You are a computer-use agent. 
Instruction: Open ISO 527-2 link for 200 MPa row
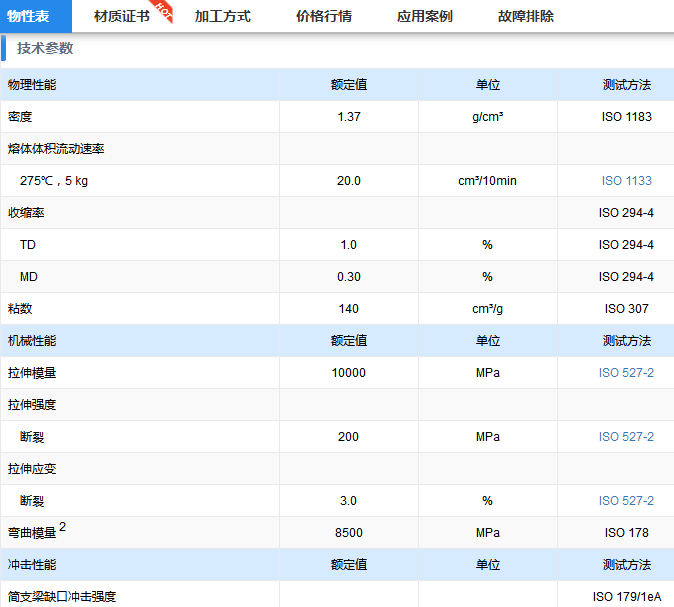tap(626, 437)
